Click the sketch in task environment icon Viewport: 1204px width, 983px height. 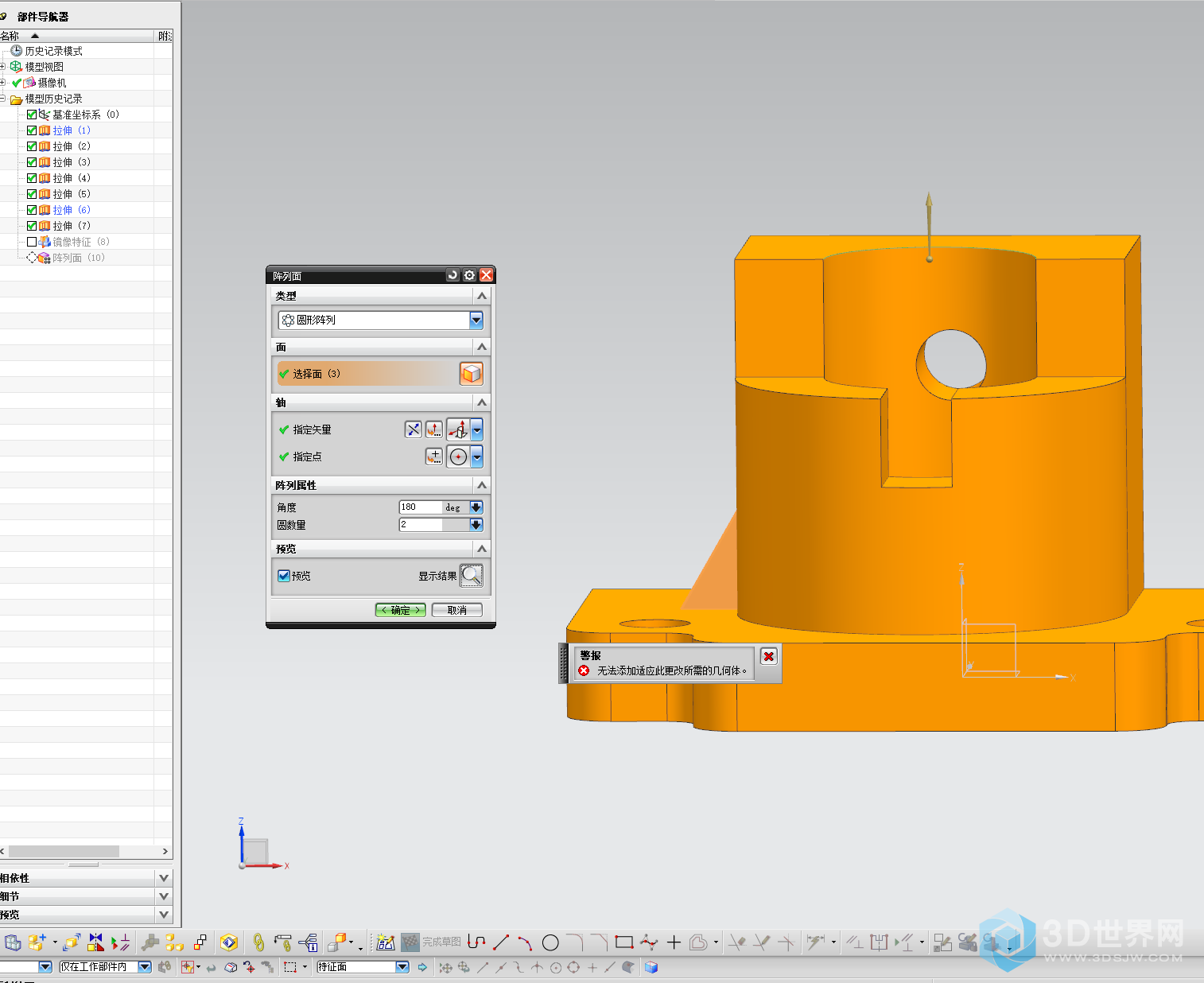[385, 942]
